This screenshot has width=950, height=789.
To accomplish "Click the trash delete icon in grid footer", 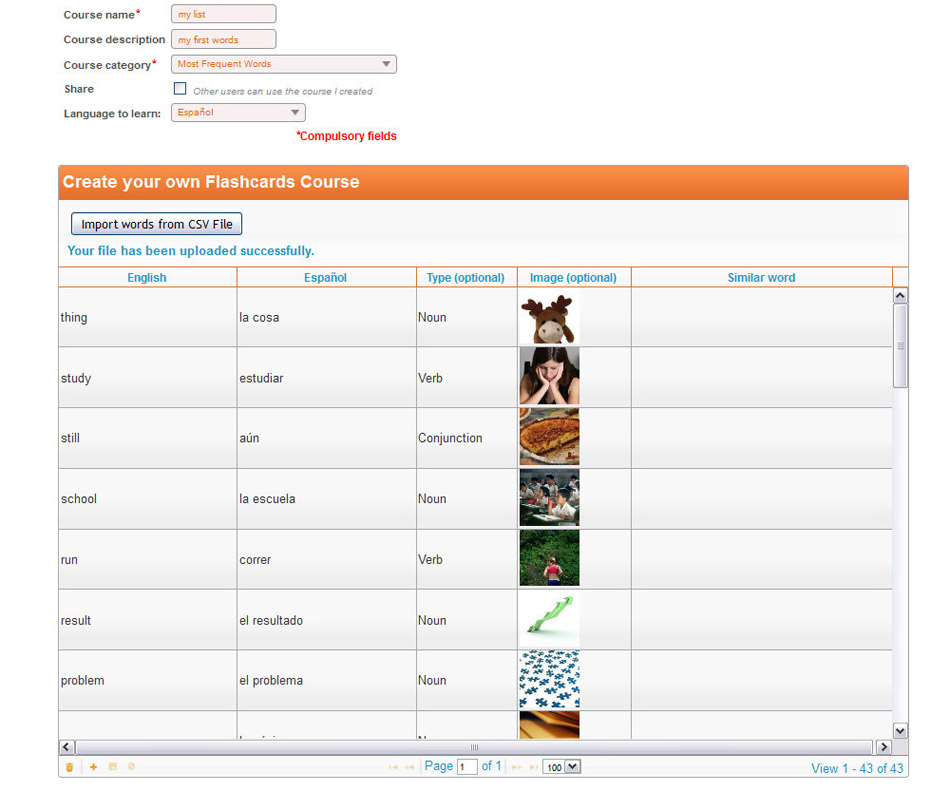I will 69,767.
